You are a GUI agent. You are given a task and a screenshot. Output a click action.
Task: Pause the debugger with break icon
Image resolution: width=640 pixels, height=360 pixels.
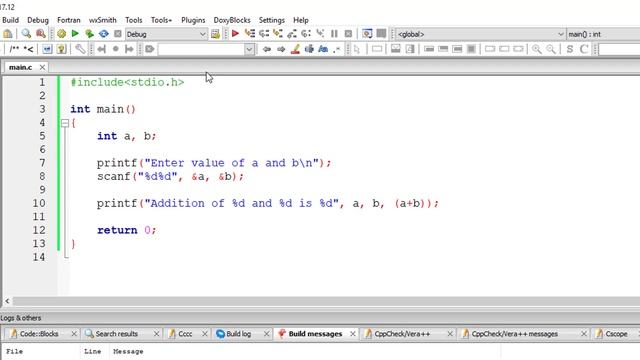click(334, 34)
